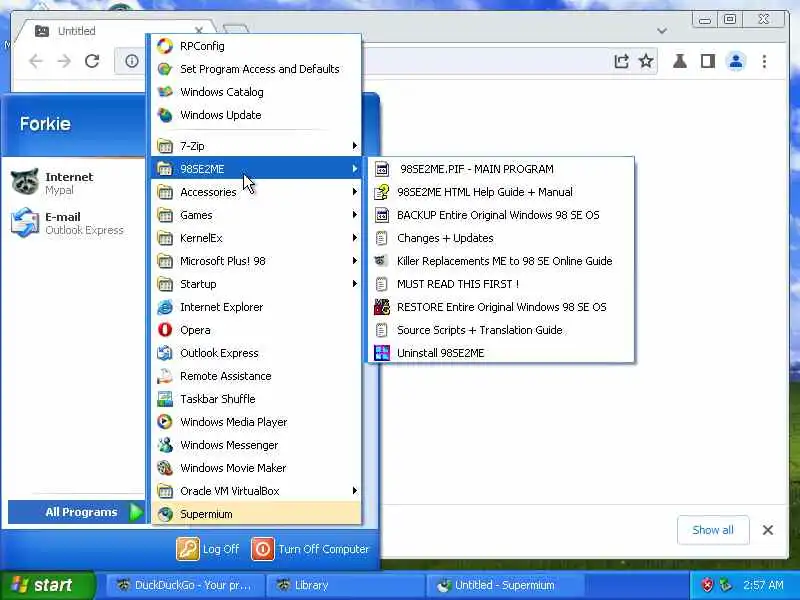Click the Log Off key icon
800x600 pixels.
[x=188, y=549]
